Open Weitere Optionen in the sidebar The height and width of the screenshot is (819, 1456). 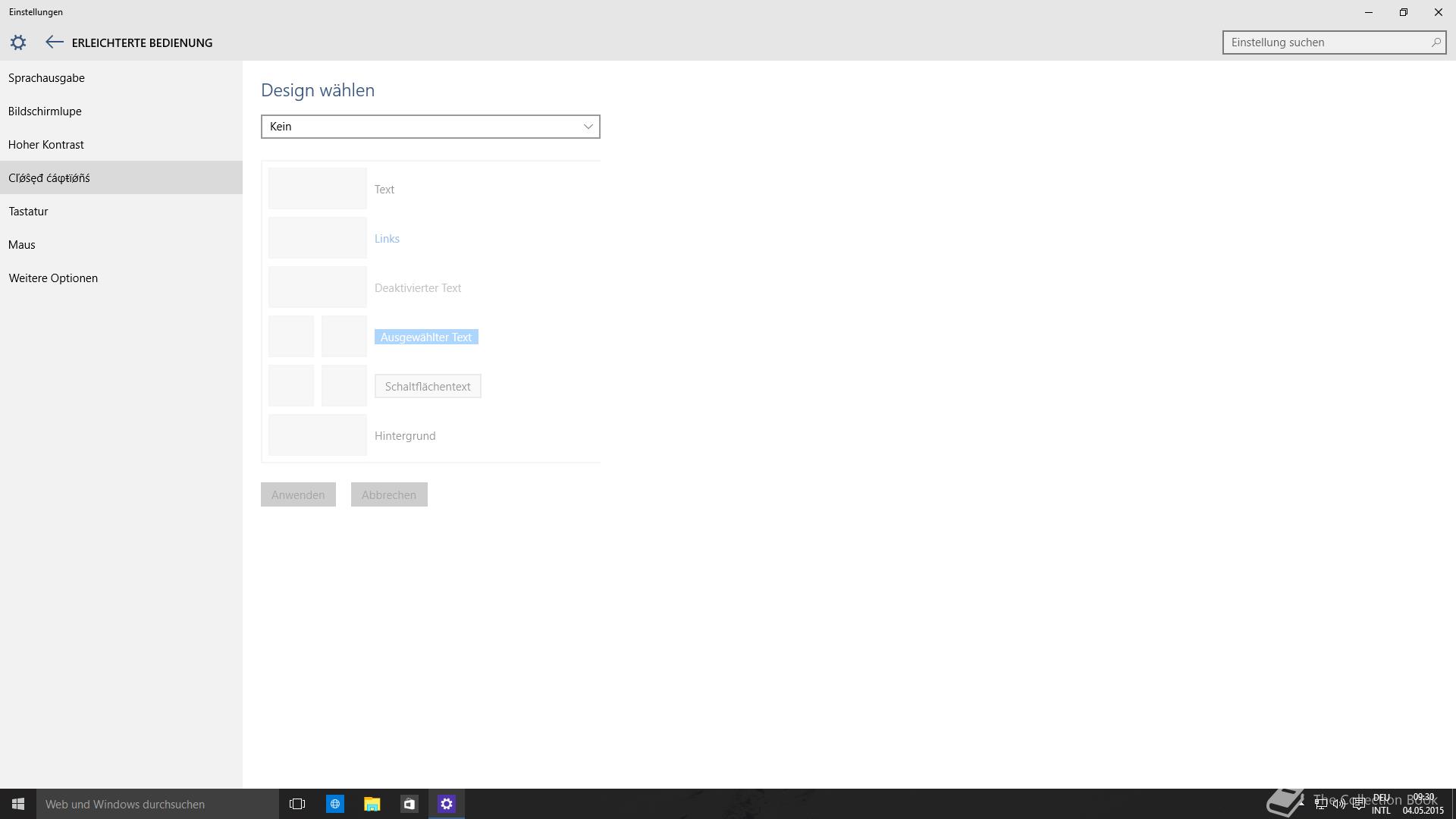[x=53, y=278]
